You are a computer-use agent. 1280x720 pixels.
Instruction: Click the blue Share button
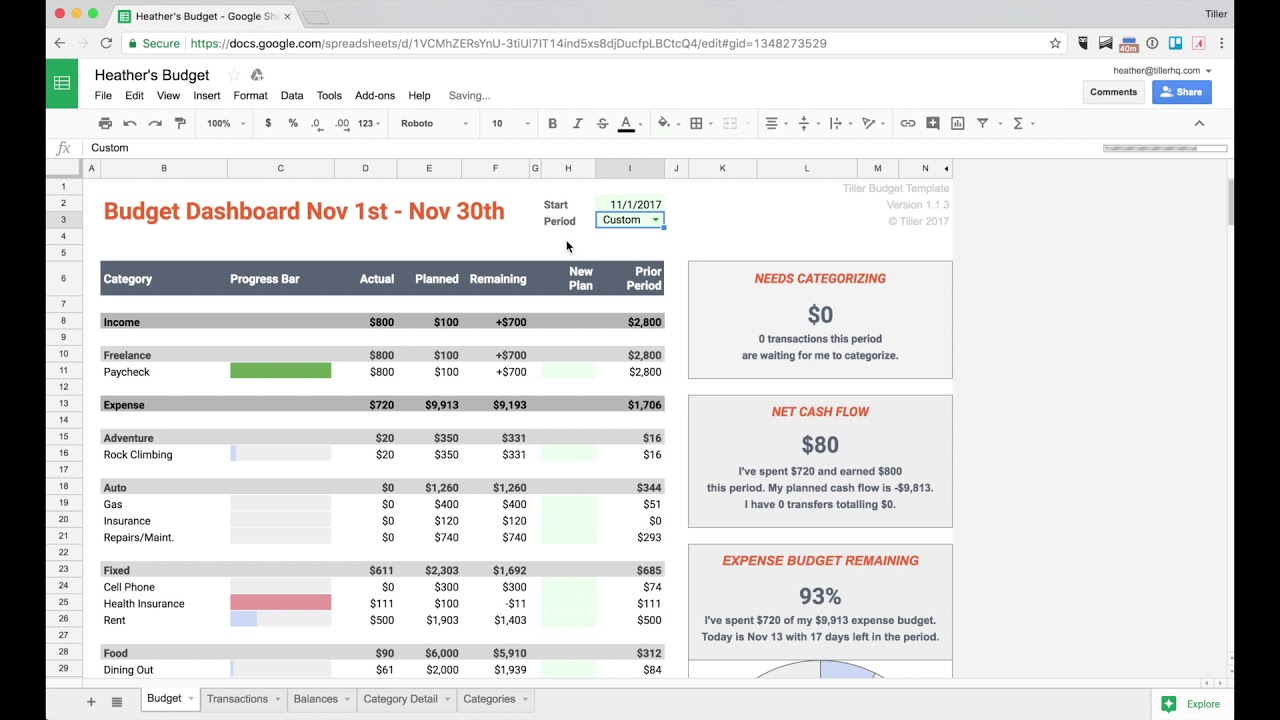coord(1181,91)
